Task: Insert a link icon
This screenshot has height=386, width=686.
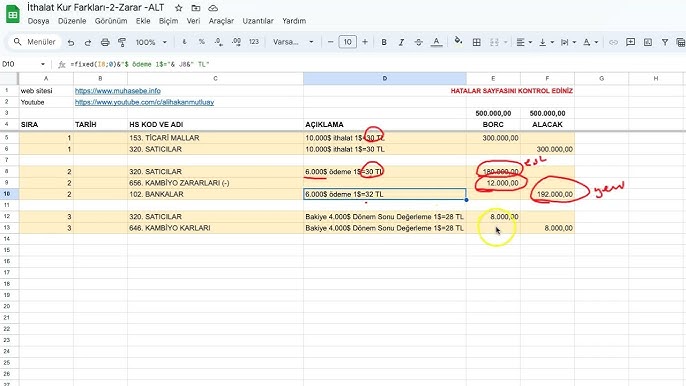Action: click(613, 42)
